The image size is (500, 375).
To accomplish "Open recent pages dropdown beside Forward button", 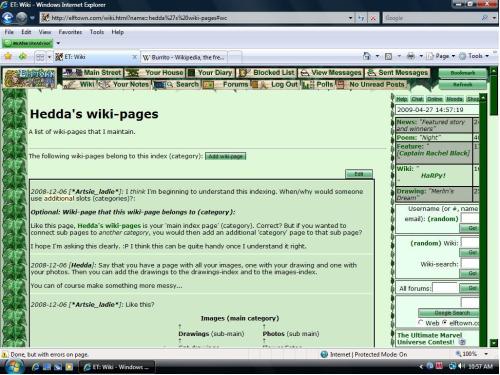I will pyautogui.click(x=32, y=18).
